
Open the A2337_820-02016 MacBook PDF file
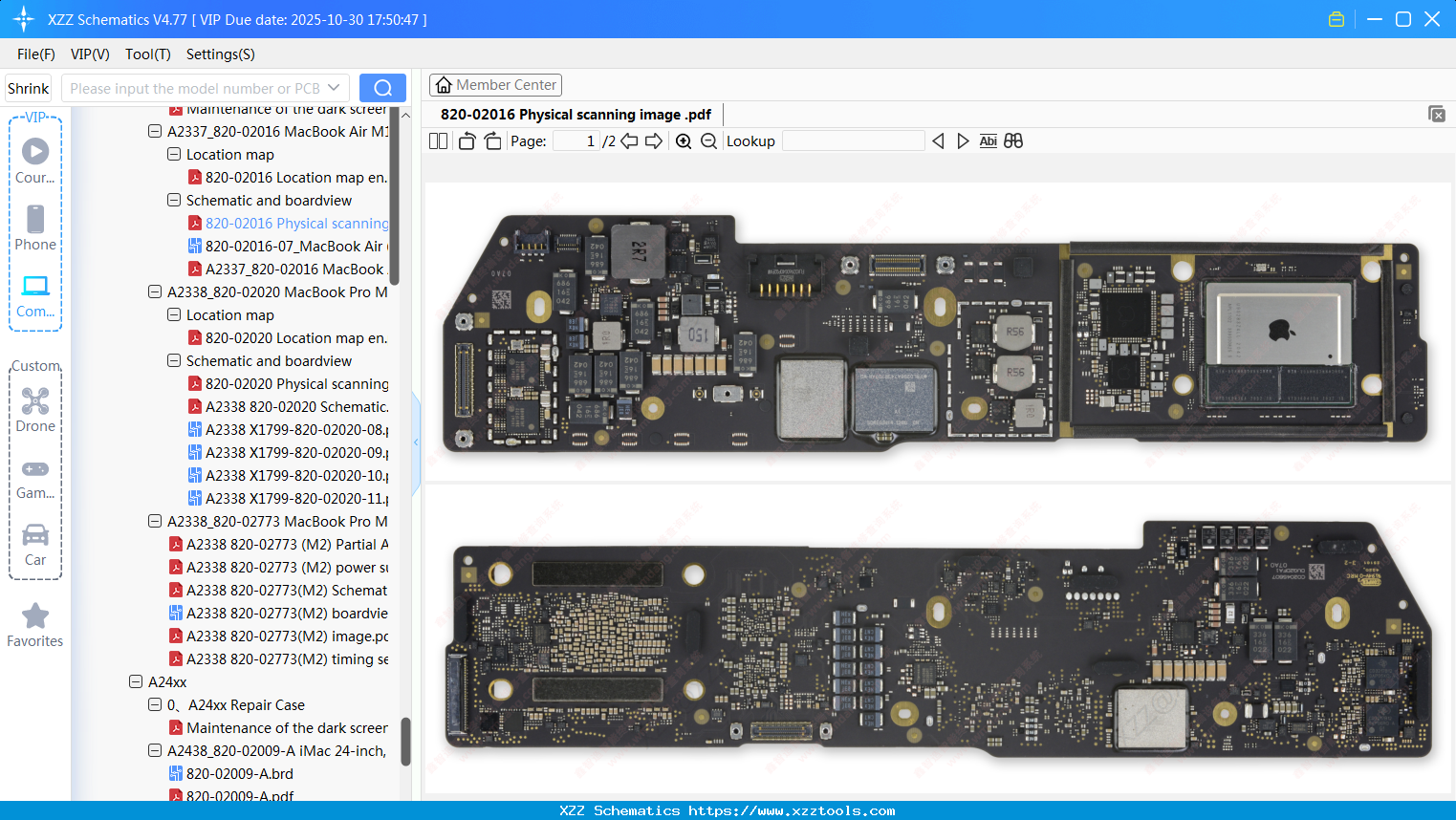point(288,270)
